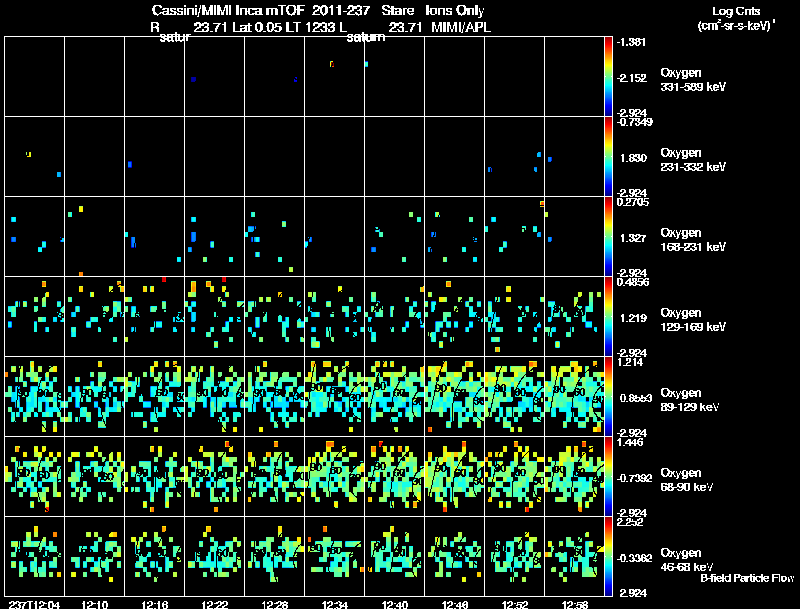Click the 'Lat 0.05 LT 1233 L' header text
The height and width of the screenshot is (609, 800).
click(289, 27)
